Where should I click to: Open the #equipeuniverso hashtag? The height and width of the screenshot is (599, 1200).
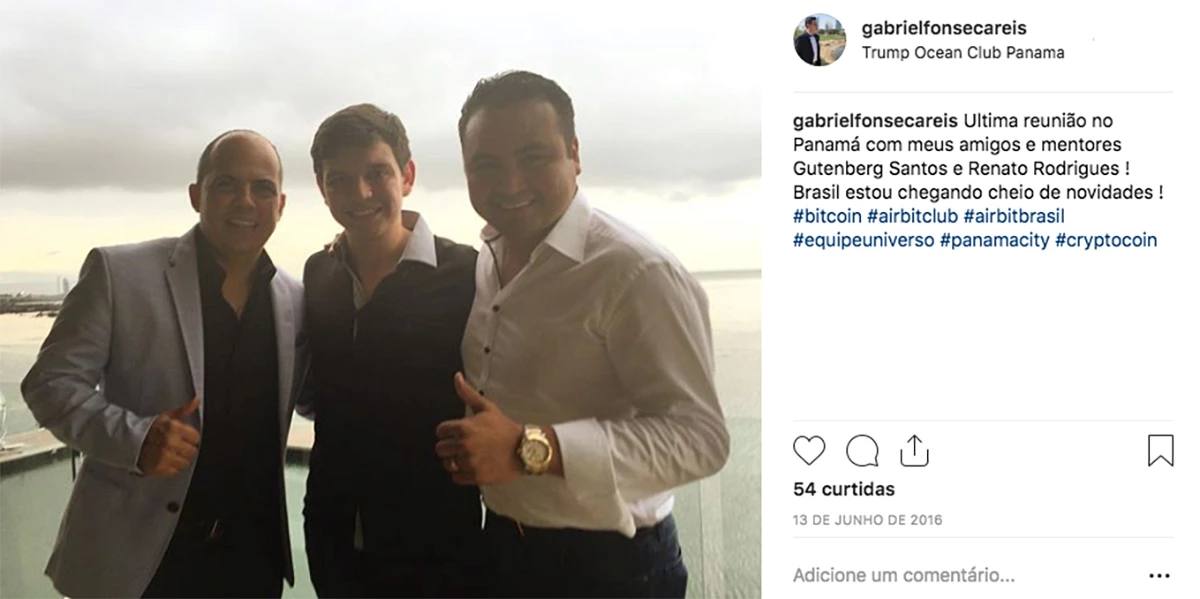point(864,240)
